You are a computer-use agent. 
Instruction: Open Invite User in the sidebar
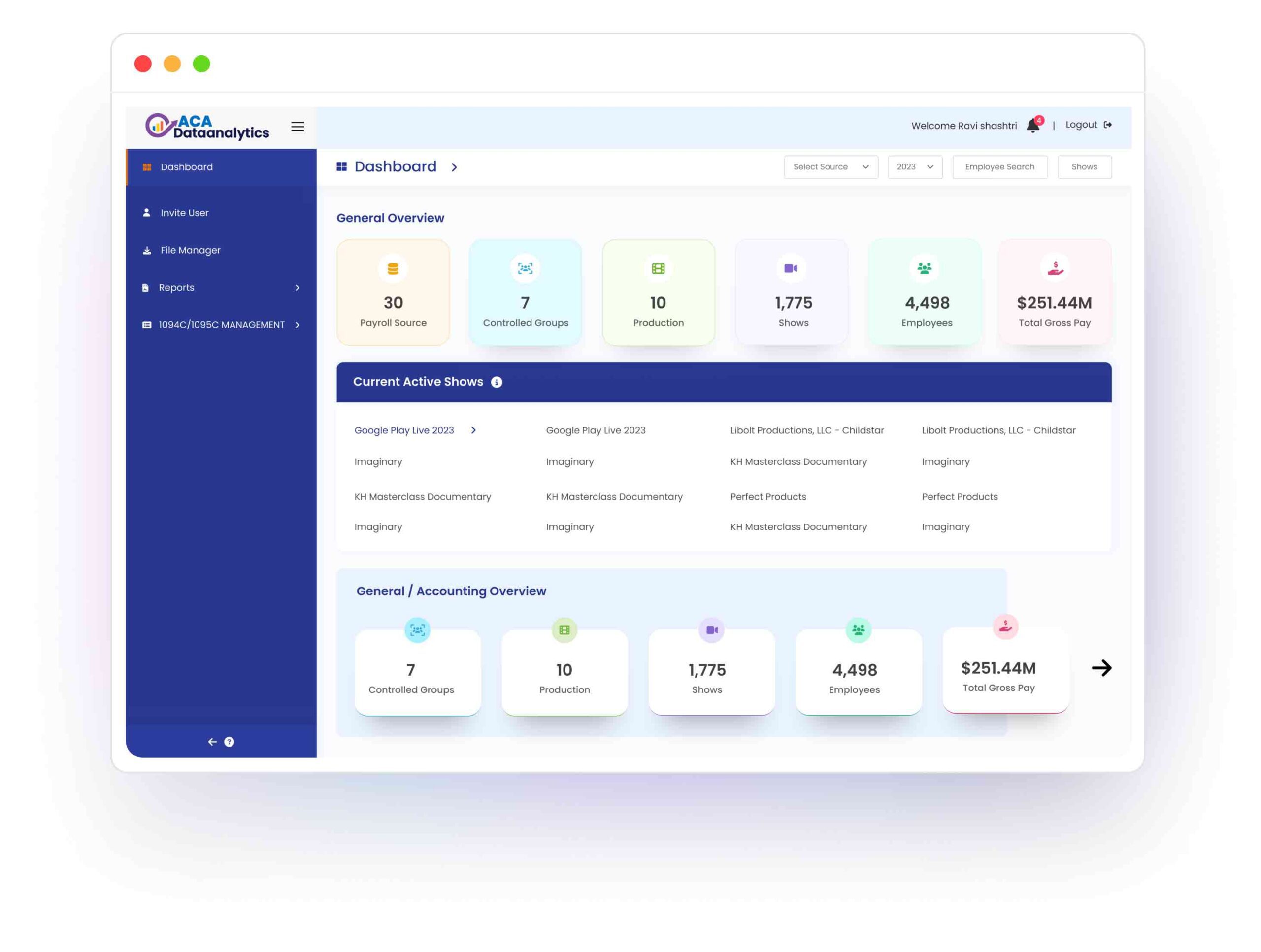pos(184,213)
